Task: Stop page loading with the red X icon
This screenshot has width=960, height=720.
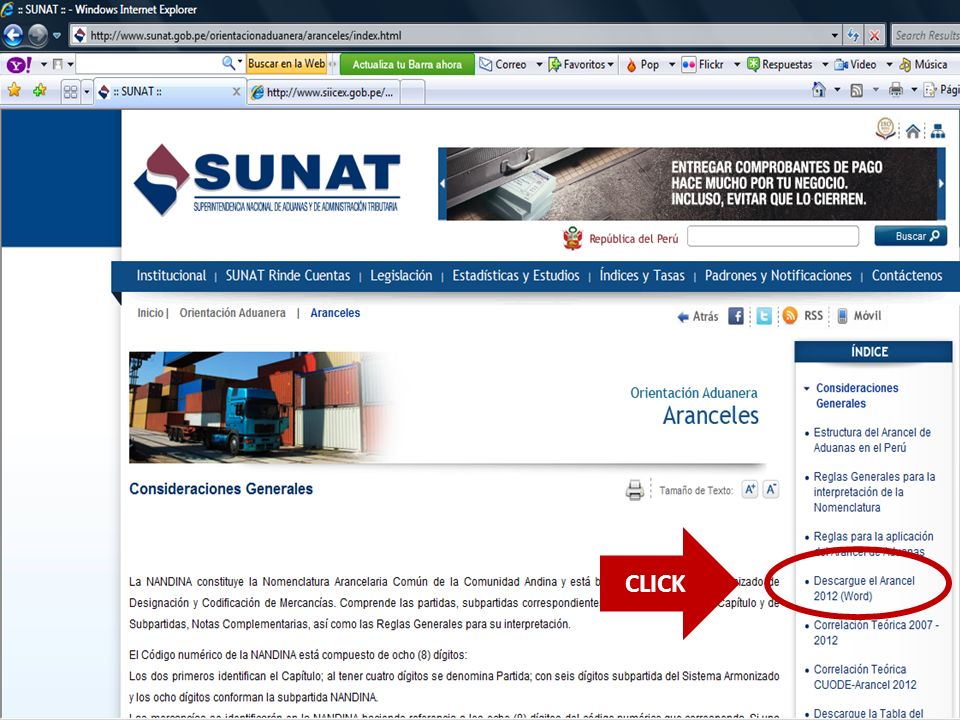Action: [x=874, y=36]
